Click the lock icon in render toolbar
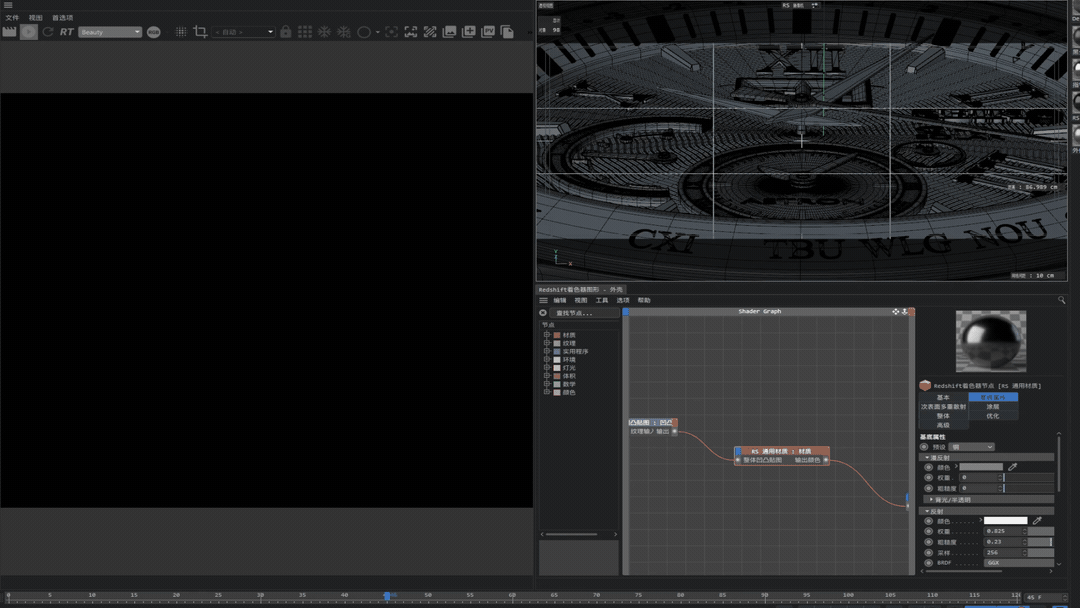Viewport: 1080px width, 608px height. coord(286,32)
